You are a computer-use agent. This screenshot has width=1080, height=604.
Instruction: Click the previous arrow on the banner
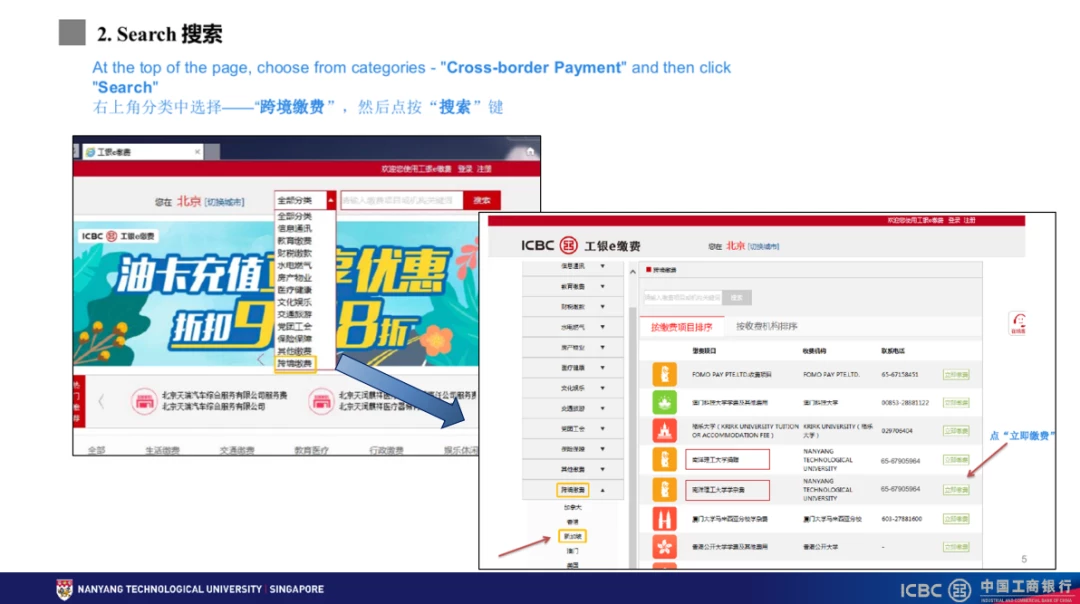click(260, 359)
